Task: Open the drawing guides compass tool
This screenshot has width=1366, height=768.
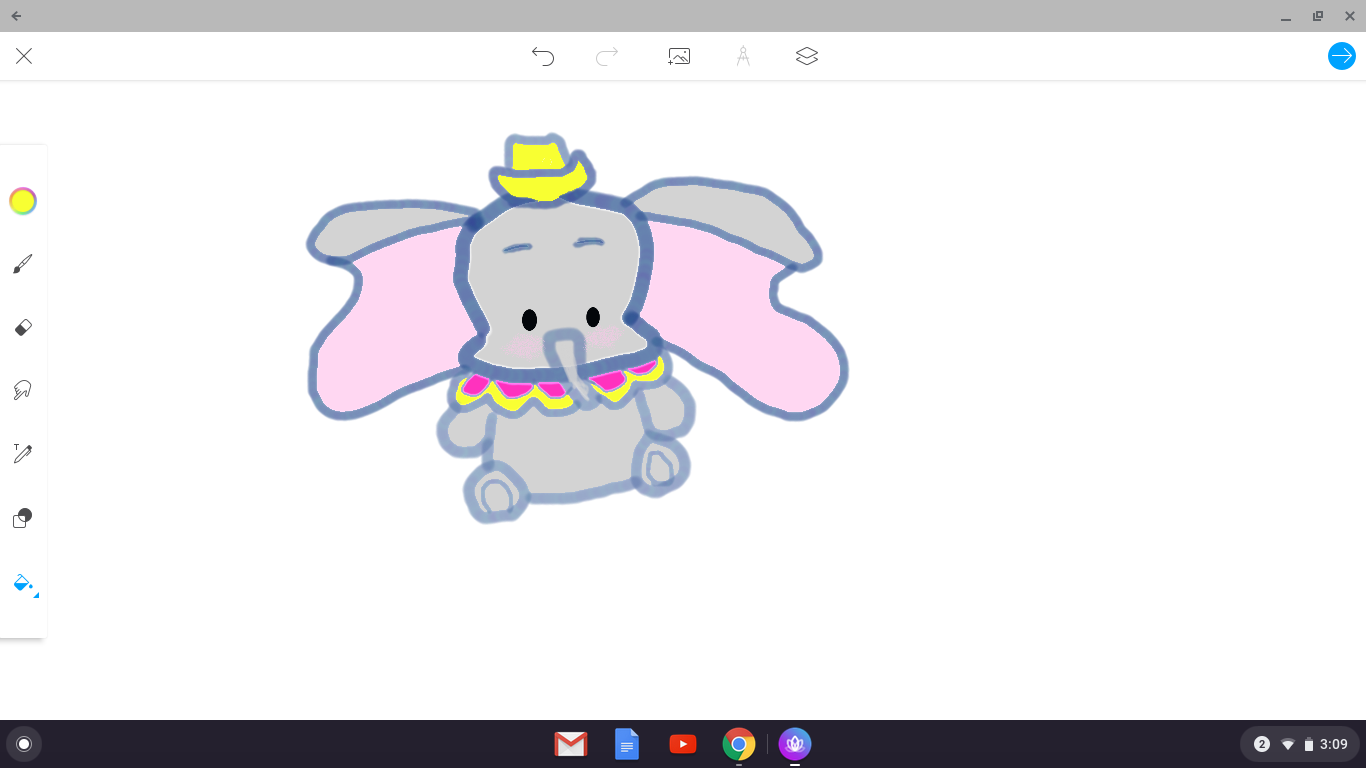Action: (x=743, y=56)
